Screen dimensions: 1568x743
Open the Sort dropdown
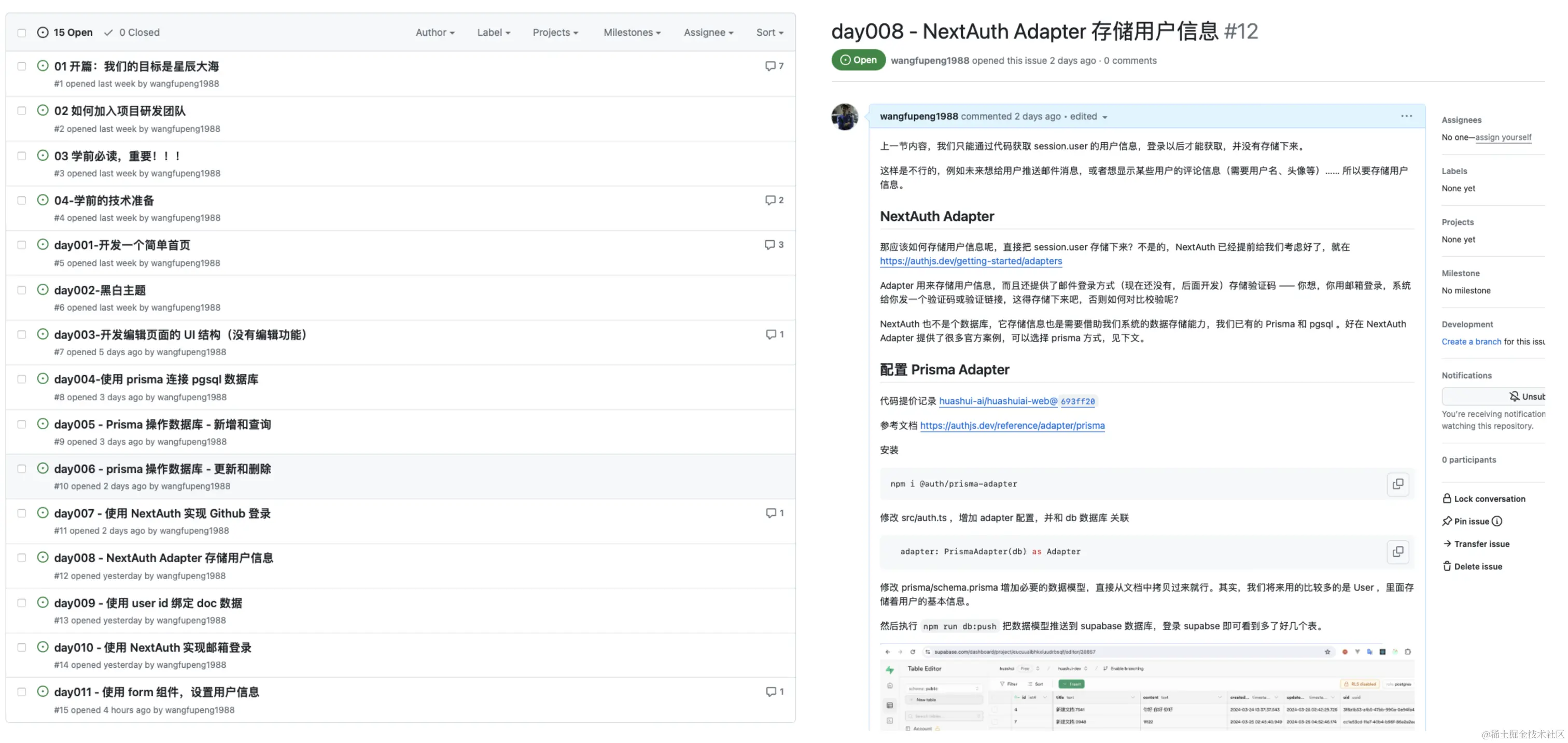coord(770,32)
